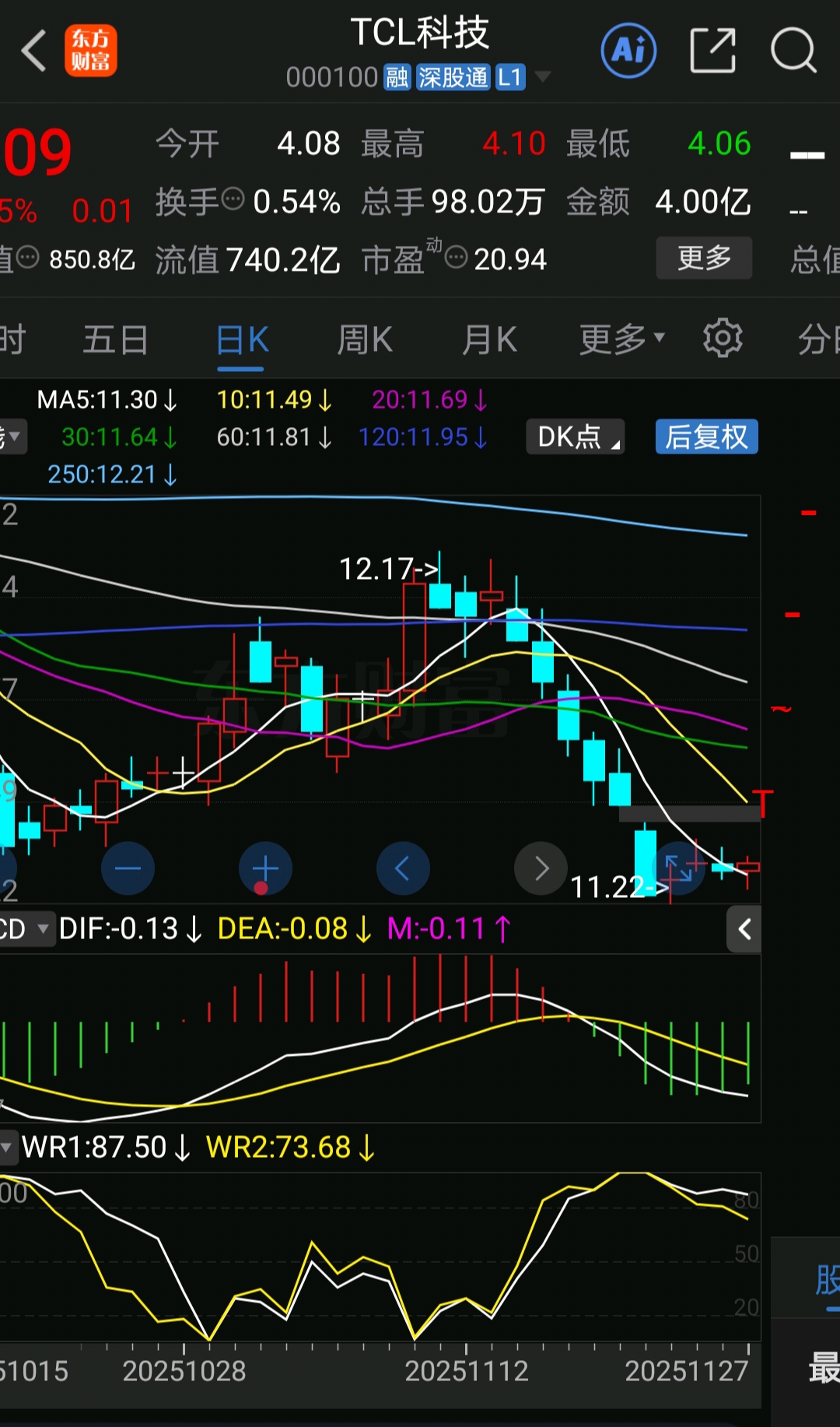The height and width of the screenshot is (1427, 840).
Task: Open chart settings gear icon
Action: pyautogui.click(x=723, y=338)
